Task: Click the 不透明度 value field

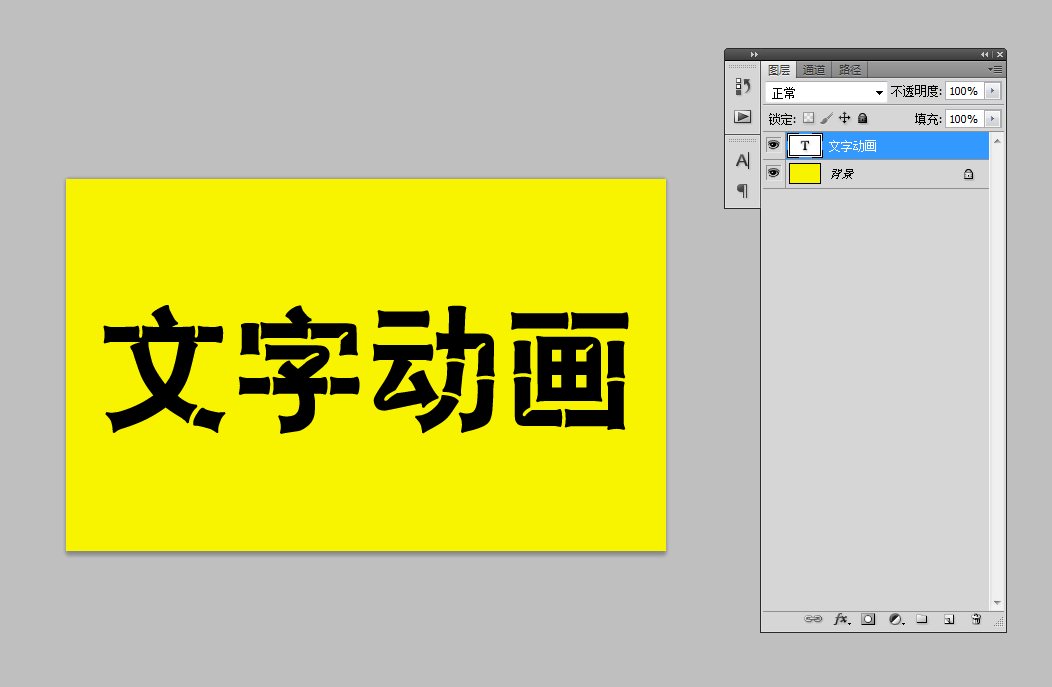Action: click(x=964, y=91)
